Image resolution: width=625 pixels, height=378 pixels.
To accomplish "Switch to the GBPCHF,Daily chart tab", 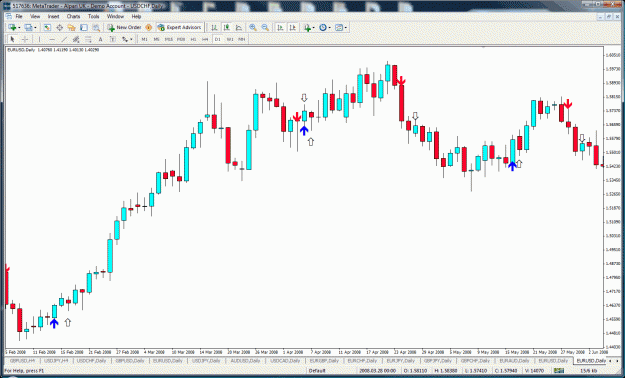I will tap(475, 360).
